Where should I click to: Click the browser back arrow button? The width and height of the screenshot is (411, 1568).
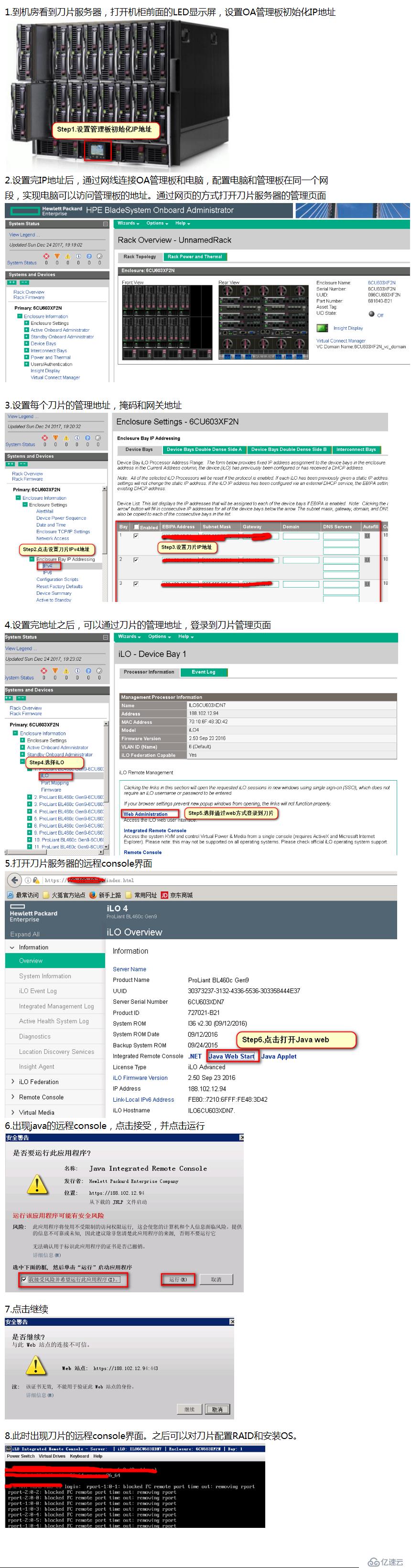point(14,880)
